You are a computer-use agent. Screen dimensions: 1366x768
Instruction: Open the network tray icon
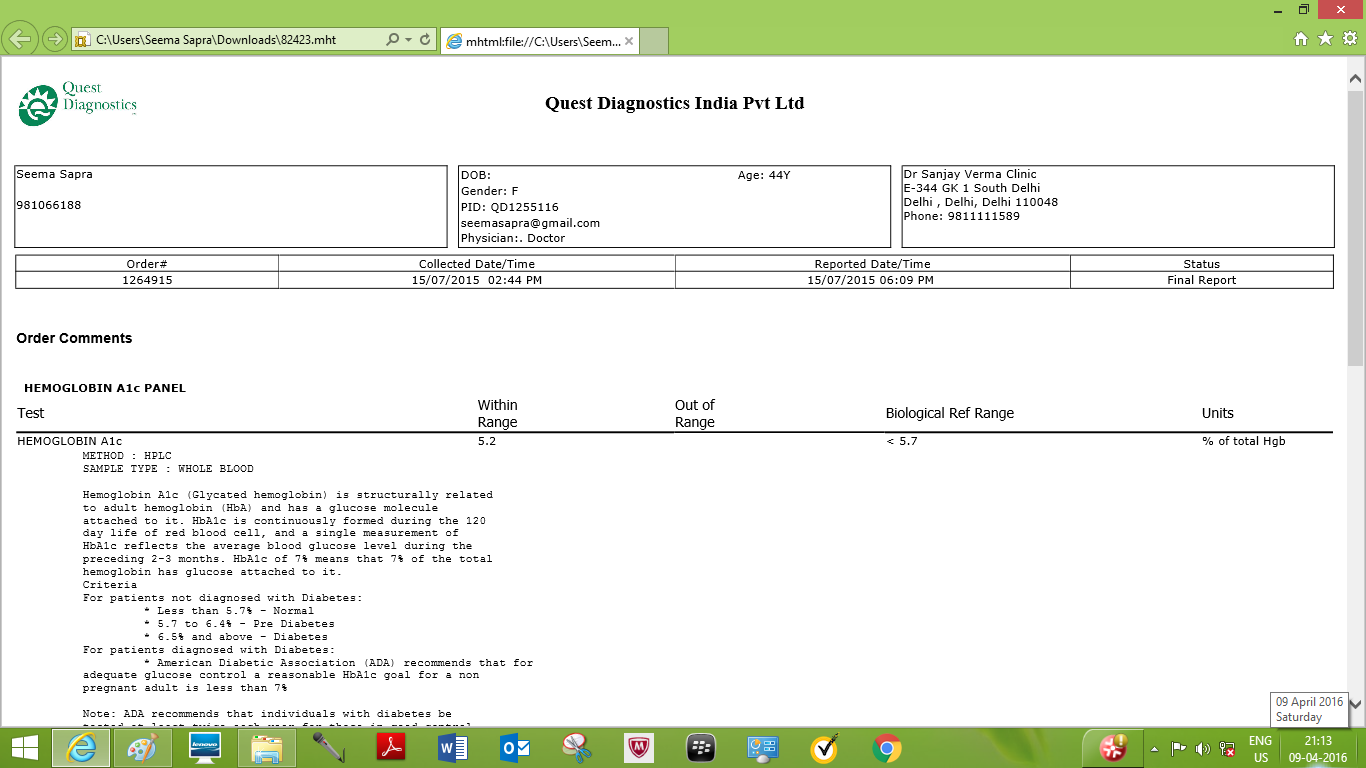pos(1227,748)
